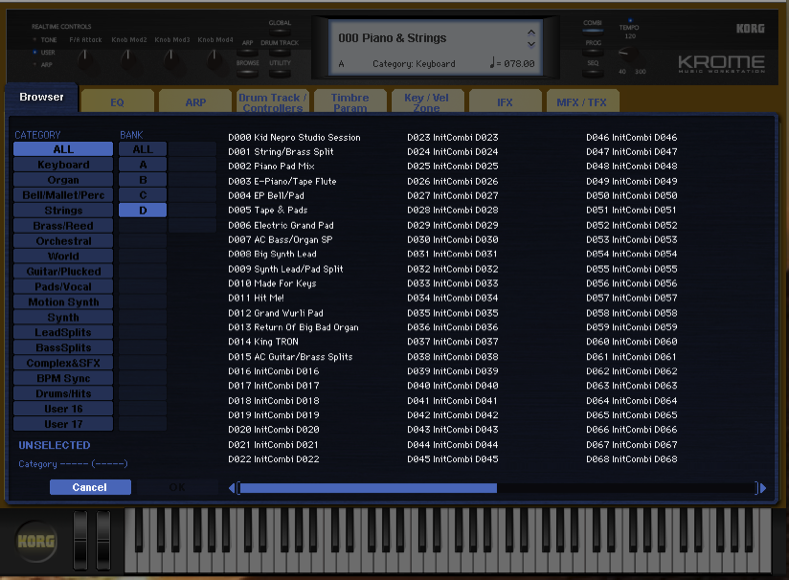Filter by Strings category
The image size is (789, 580).
[63, 210]
